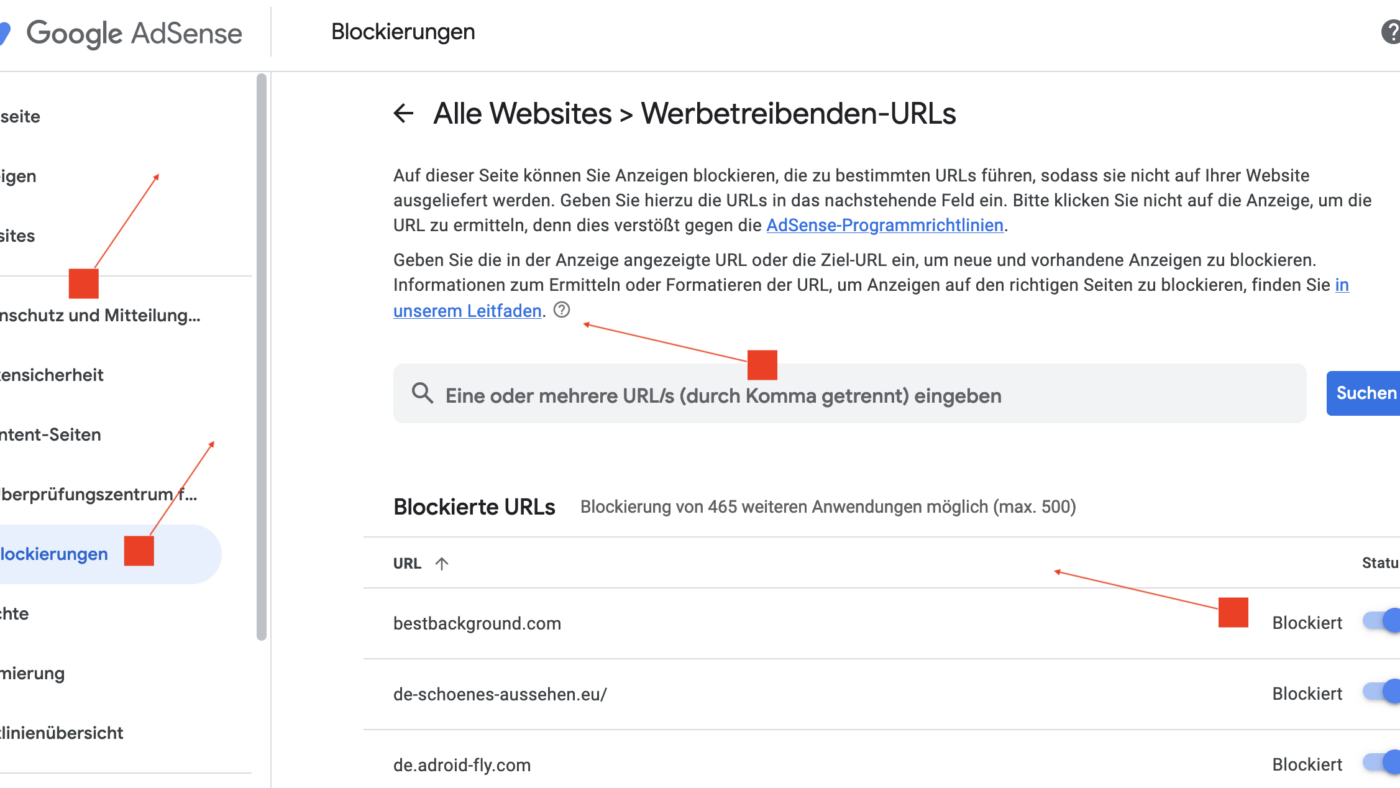Viewport: 1400px width, 788px height.
Task: Click the URL column header
Action: [x=407, y=563]
